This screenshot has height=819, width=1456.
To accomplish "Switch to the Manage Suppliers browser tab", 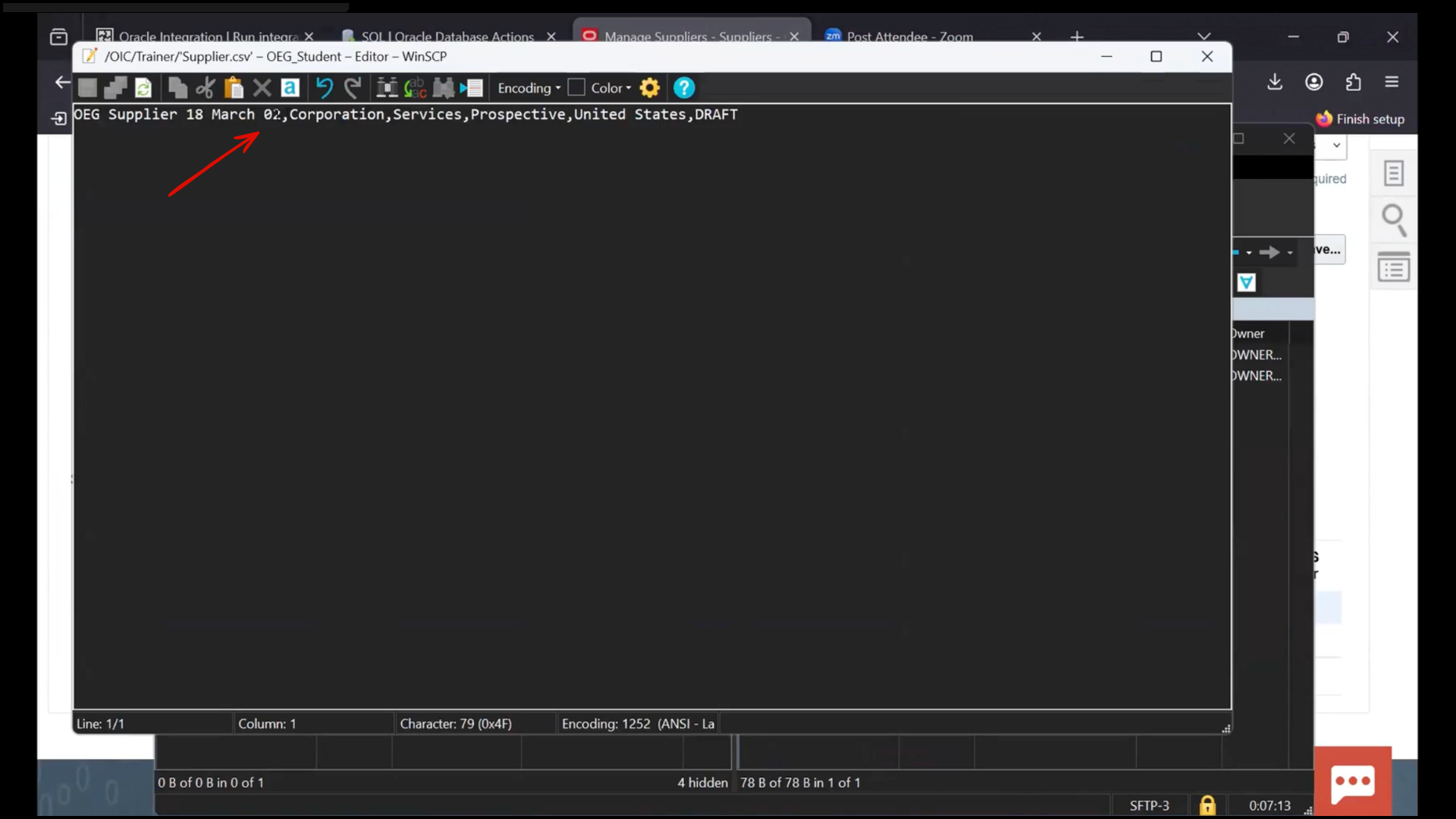I will pyautogui.click(x=687, y=36).
